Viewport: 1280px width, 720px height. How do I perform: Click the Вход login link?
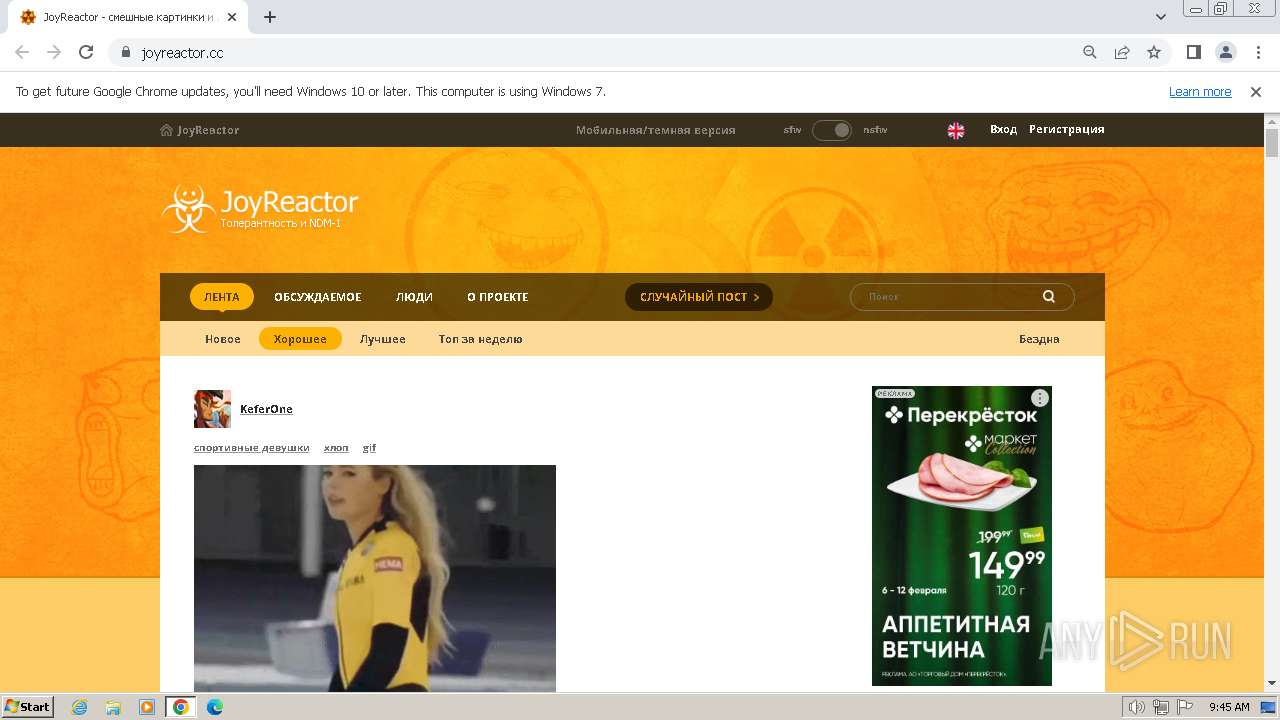coord(1003,130)
